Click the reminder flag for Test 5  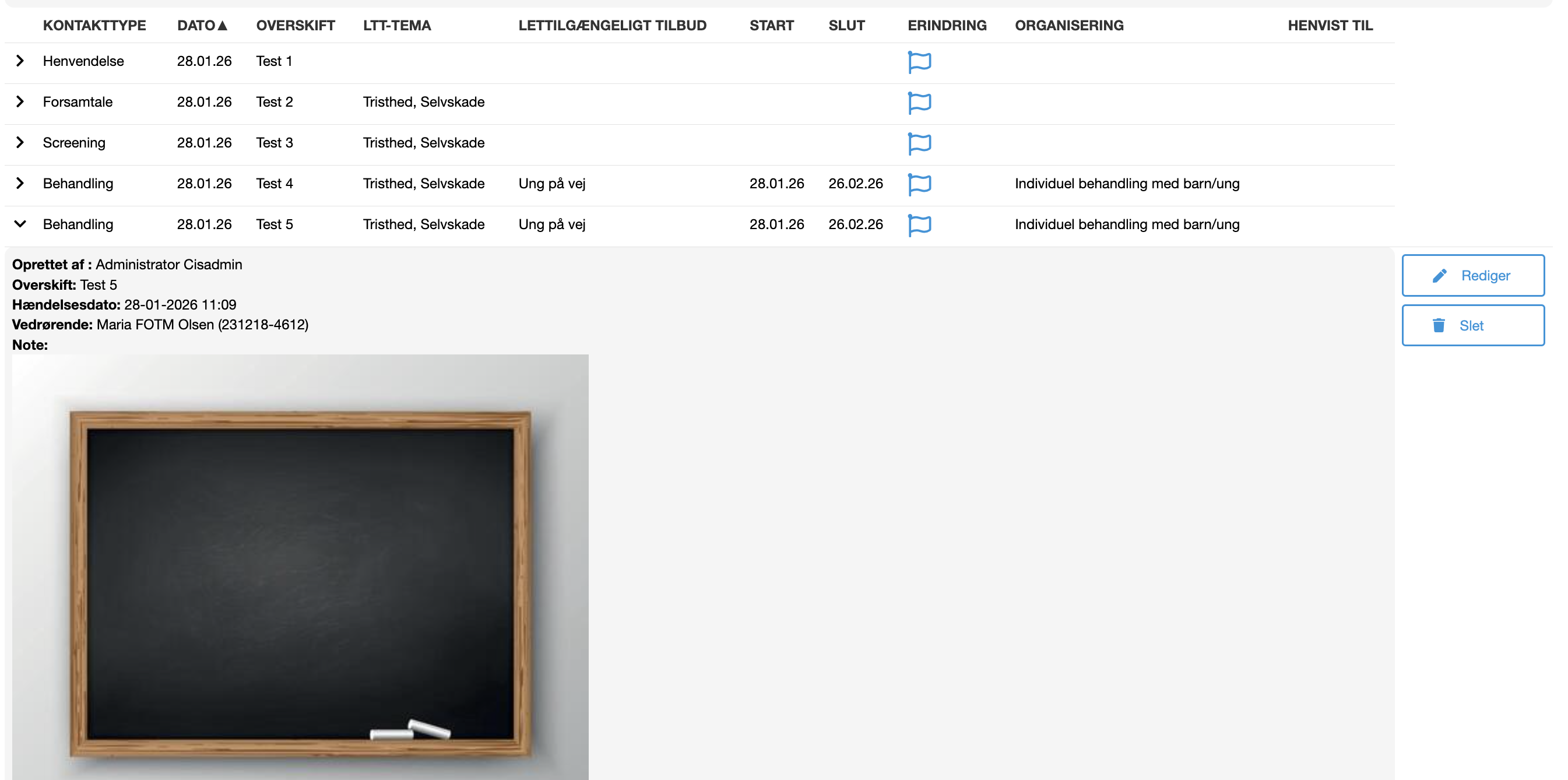pos(919,224)
